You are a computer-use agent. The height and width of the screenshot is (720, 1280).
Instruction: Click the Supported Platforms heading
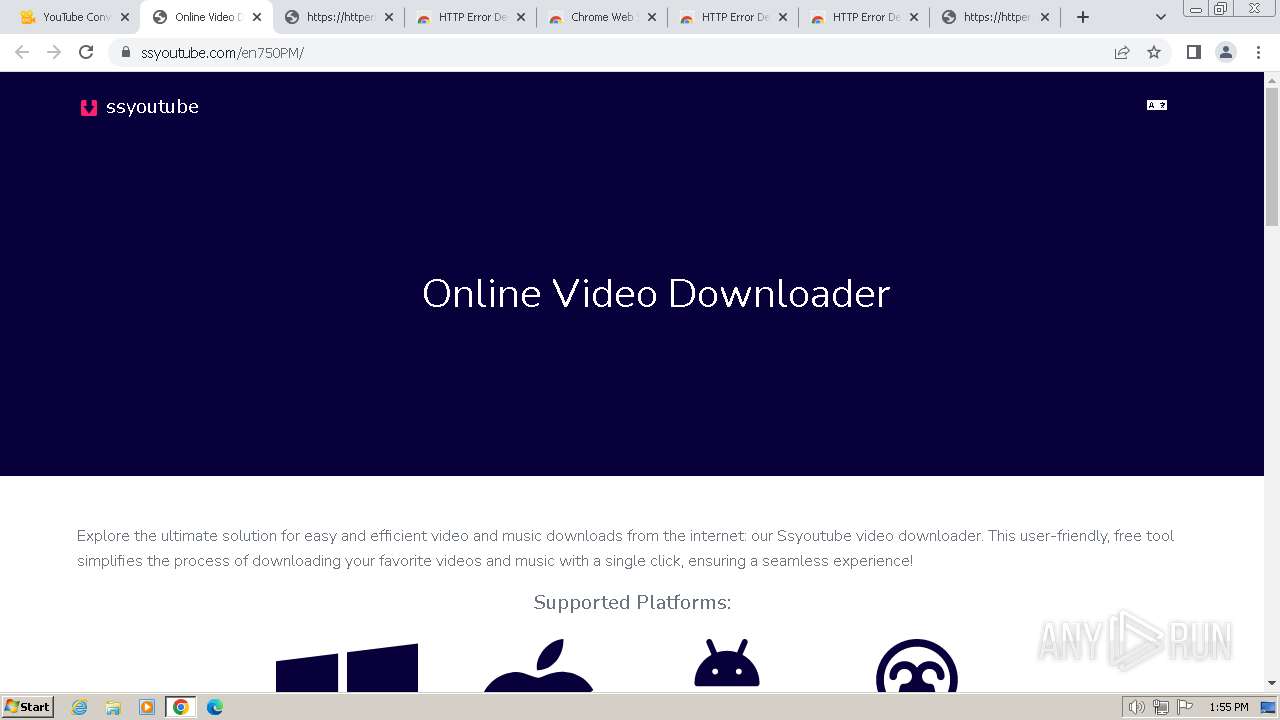pyautogui.click(x=632, y=602)
